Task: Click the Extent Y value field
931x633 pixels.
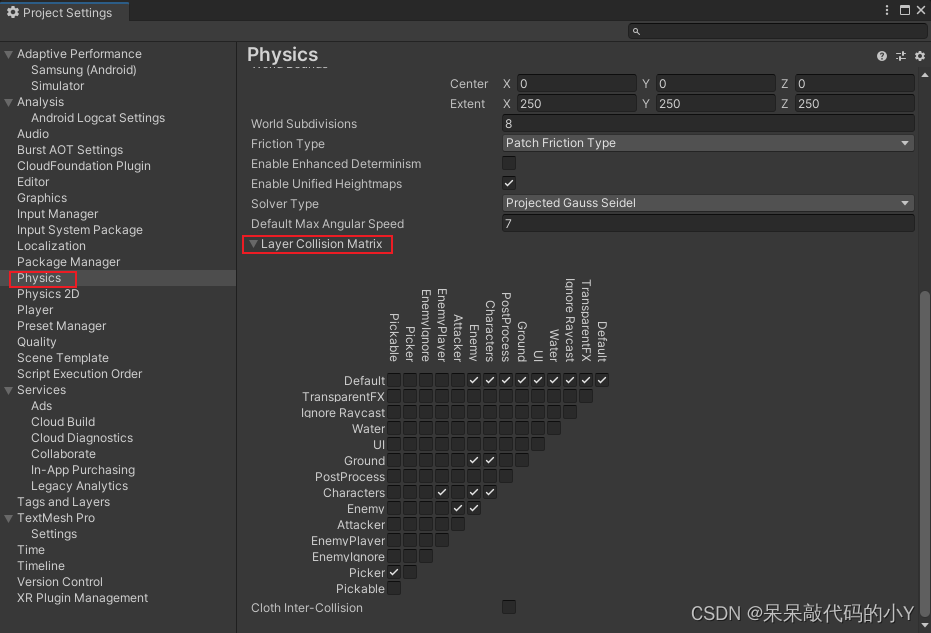Action: [x=715, y=104]
